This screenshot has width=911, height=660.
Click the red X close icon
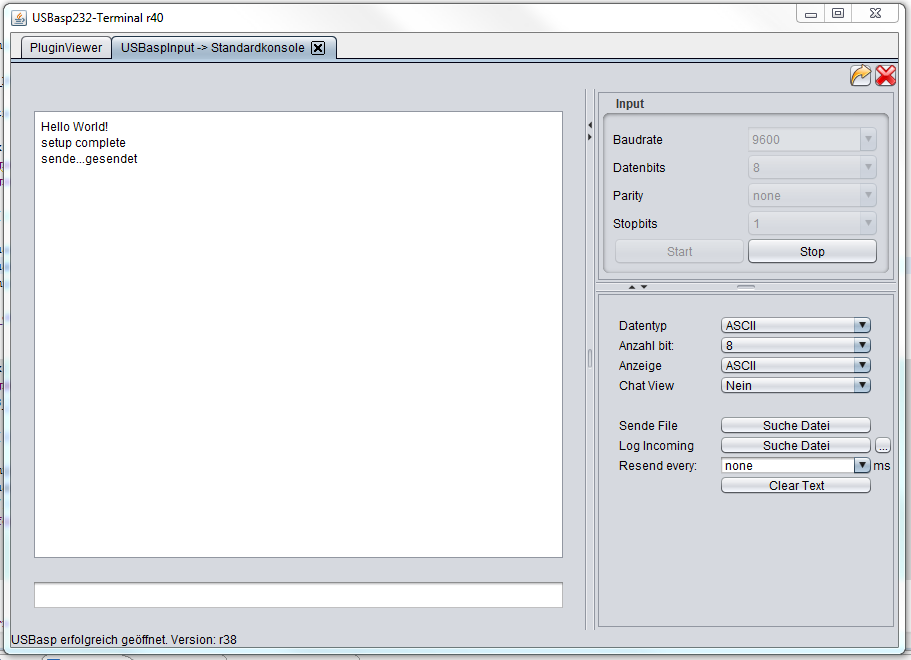point(885,76)
